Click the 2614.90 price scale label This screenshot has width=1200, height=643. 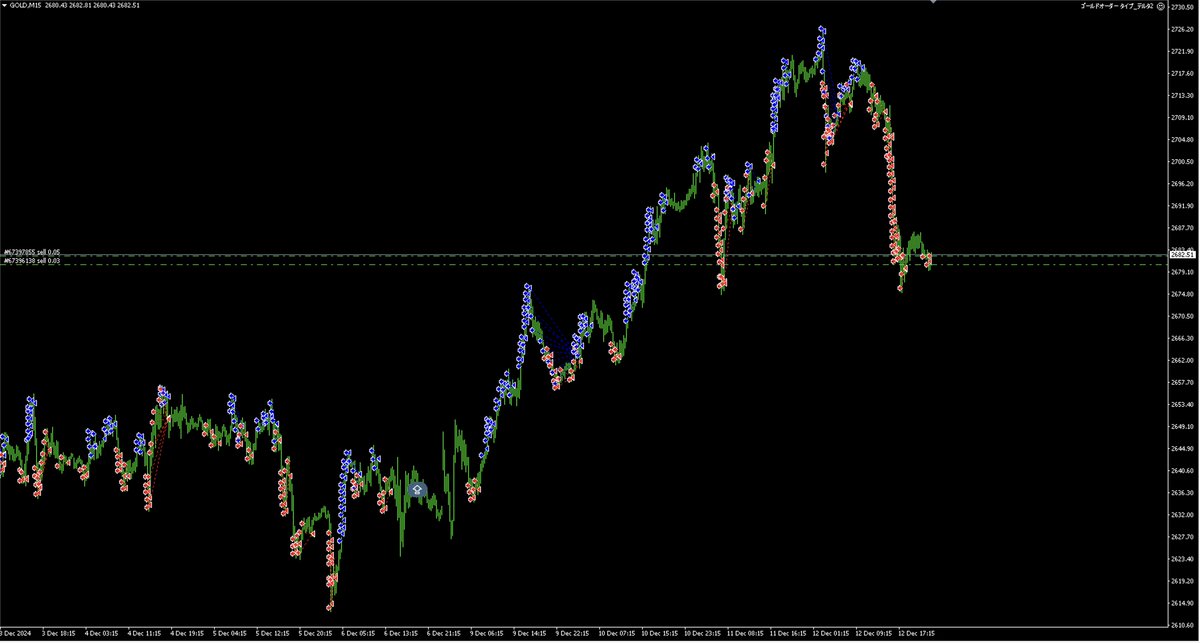(x=1184, y=604)
